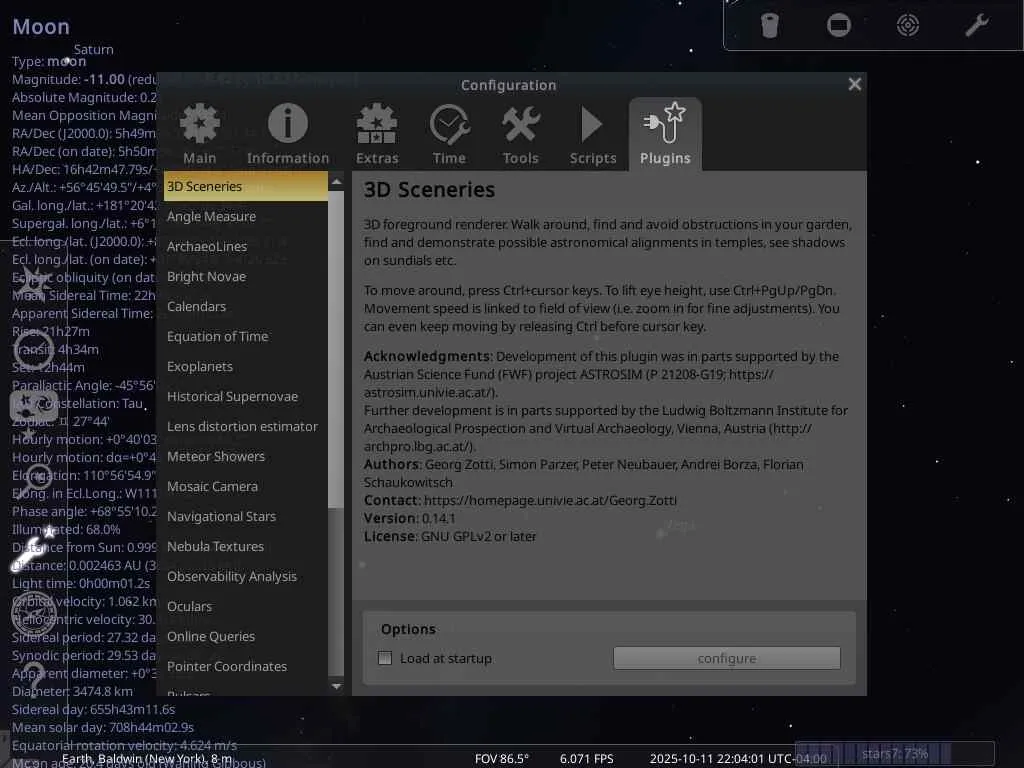Pick Calendars in the plugin list
This screenshot has height=768, width=1024.
[x=246, y=307]
